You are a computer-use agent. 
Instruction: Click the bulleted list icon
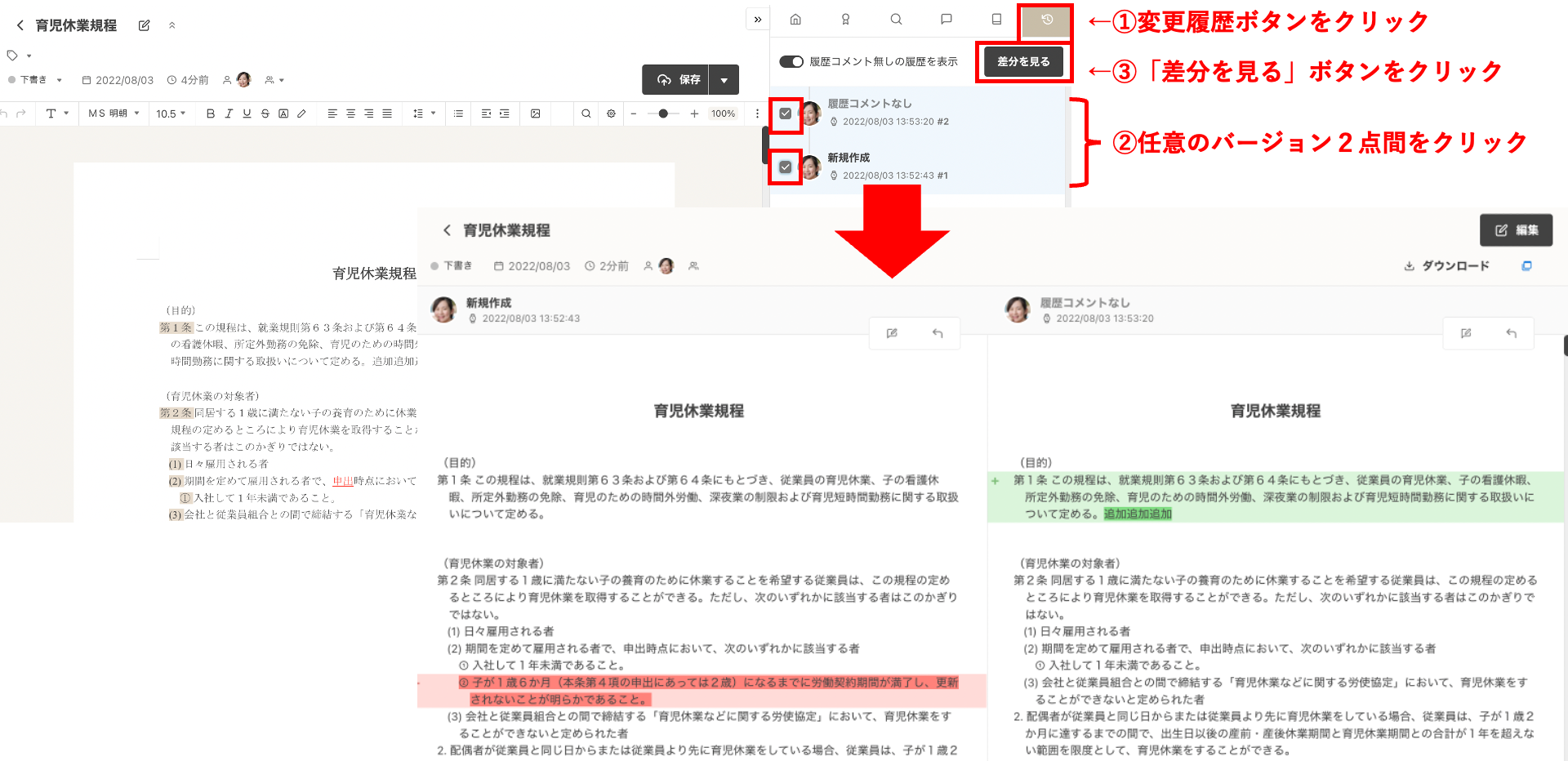pos(458,113)
